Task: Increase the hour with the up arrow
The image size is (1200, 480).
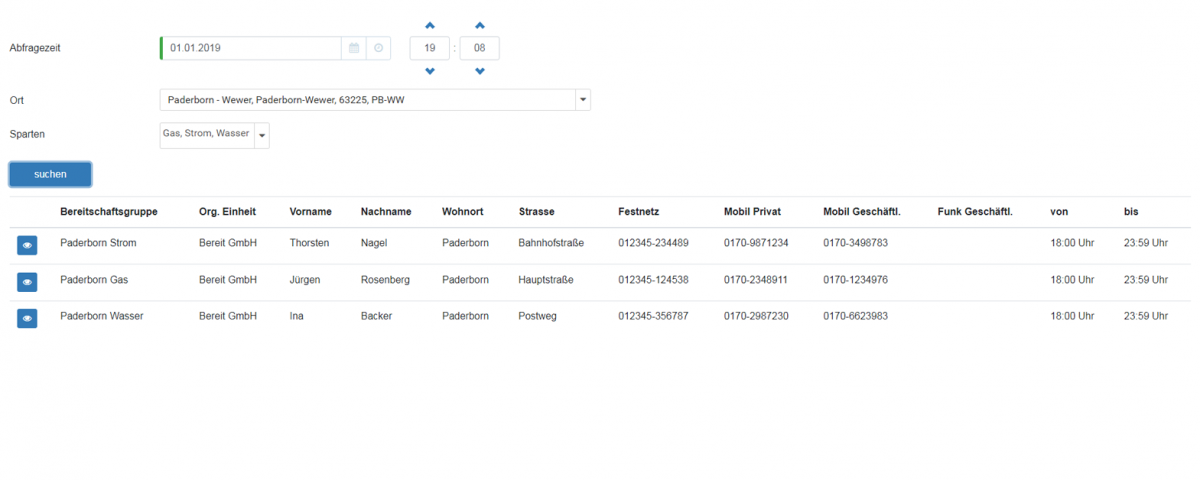Action: tap(430, 25)
